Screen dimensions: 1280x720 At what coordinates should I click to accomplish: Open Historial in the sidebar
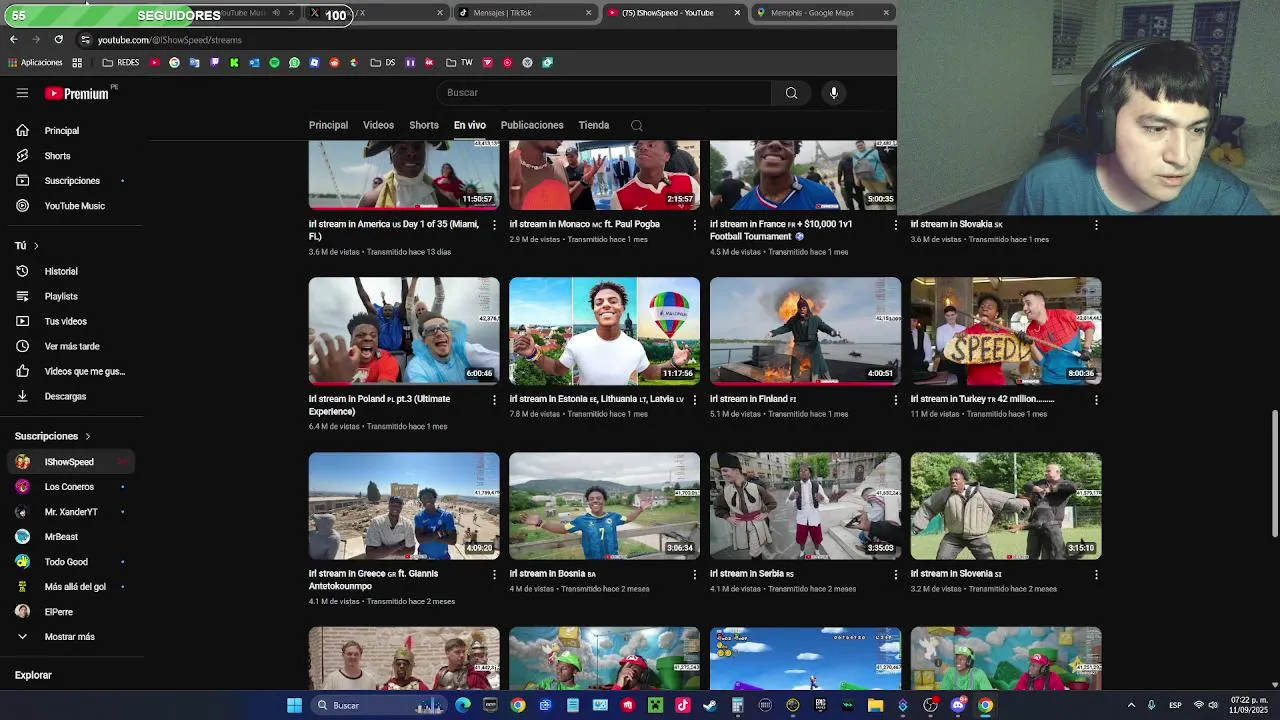coord(71,271)
